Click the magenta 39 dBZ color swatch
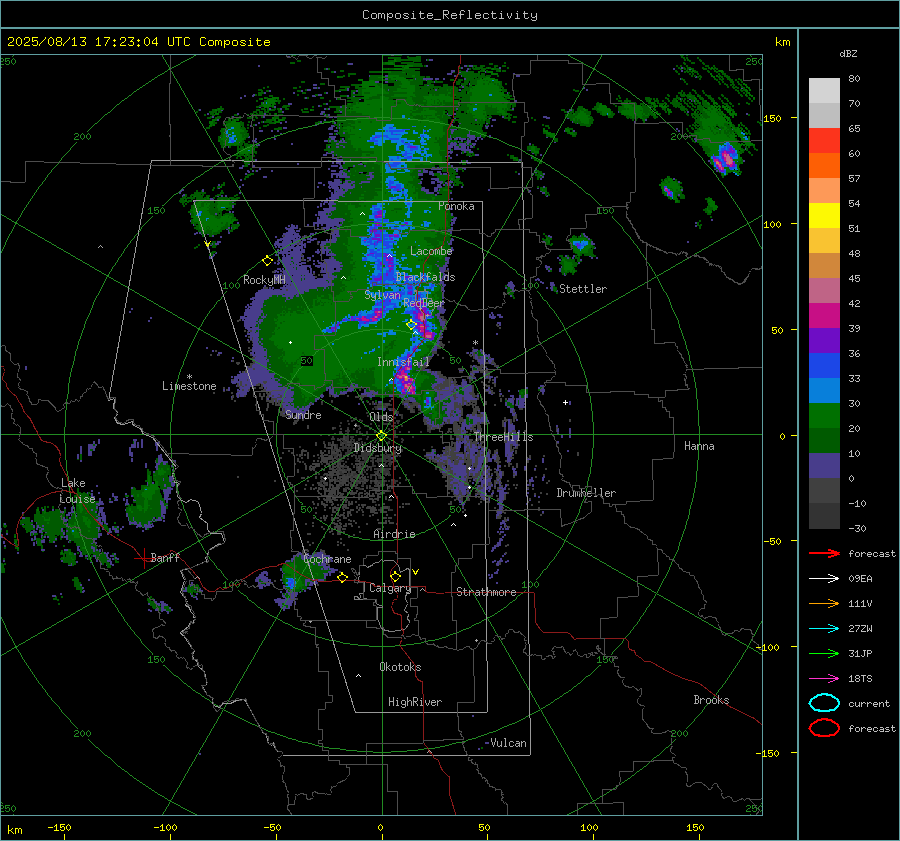900x841 pixels. pos(824,316)
